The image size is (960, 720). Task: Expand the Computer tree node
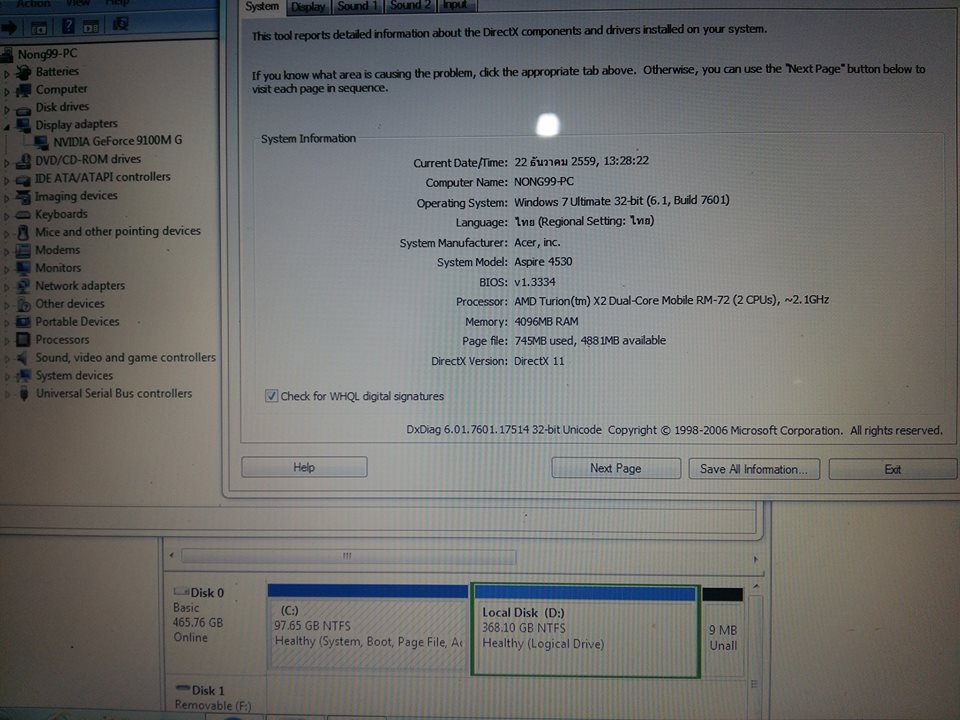point(7,92)
